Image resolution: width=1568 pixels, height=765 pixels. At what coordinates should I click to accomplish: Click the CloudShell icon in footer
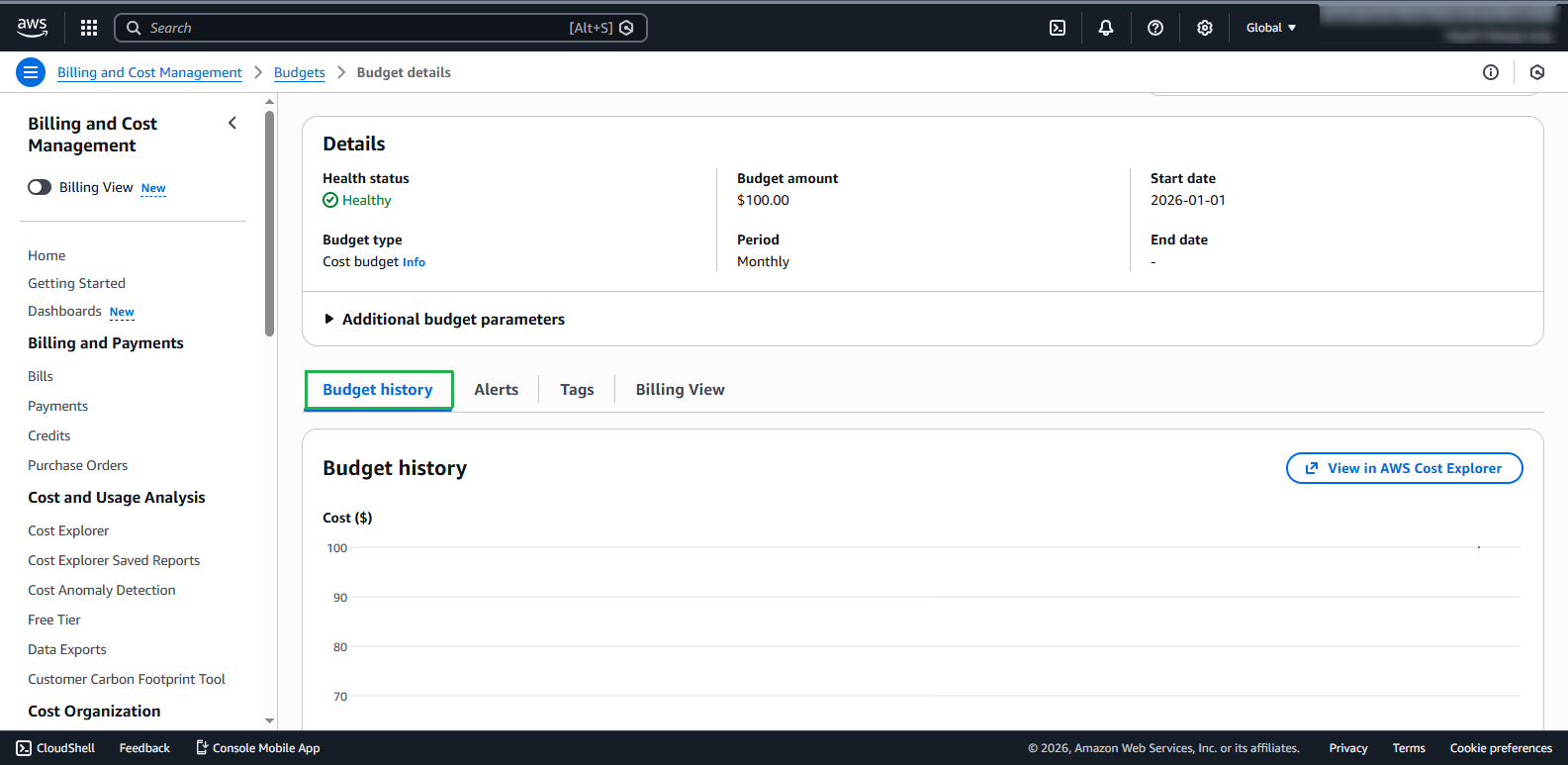tap(24, 748)
